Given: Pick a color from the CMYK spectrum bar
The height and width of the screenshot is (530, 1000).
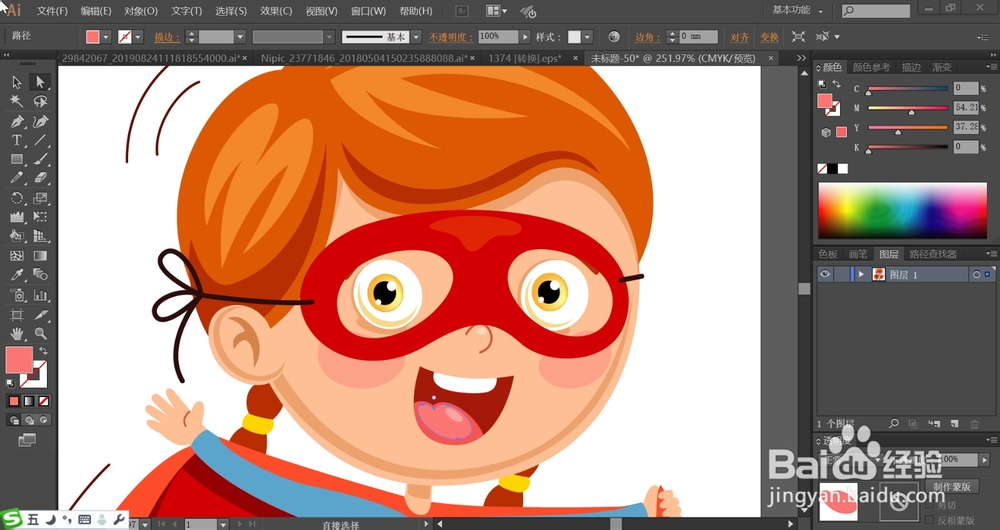Looking at the screenshot, I should tap(902, 210).
